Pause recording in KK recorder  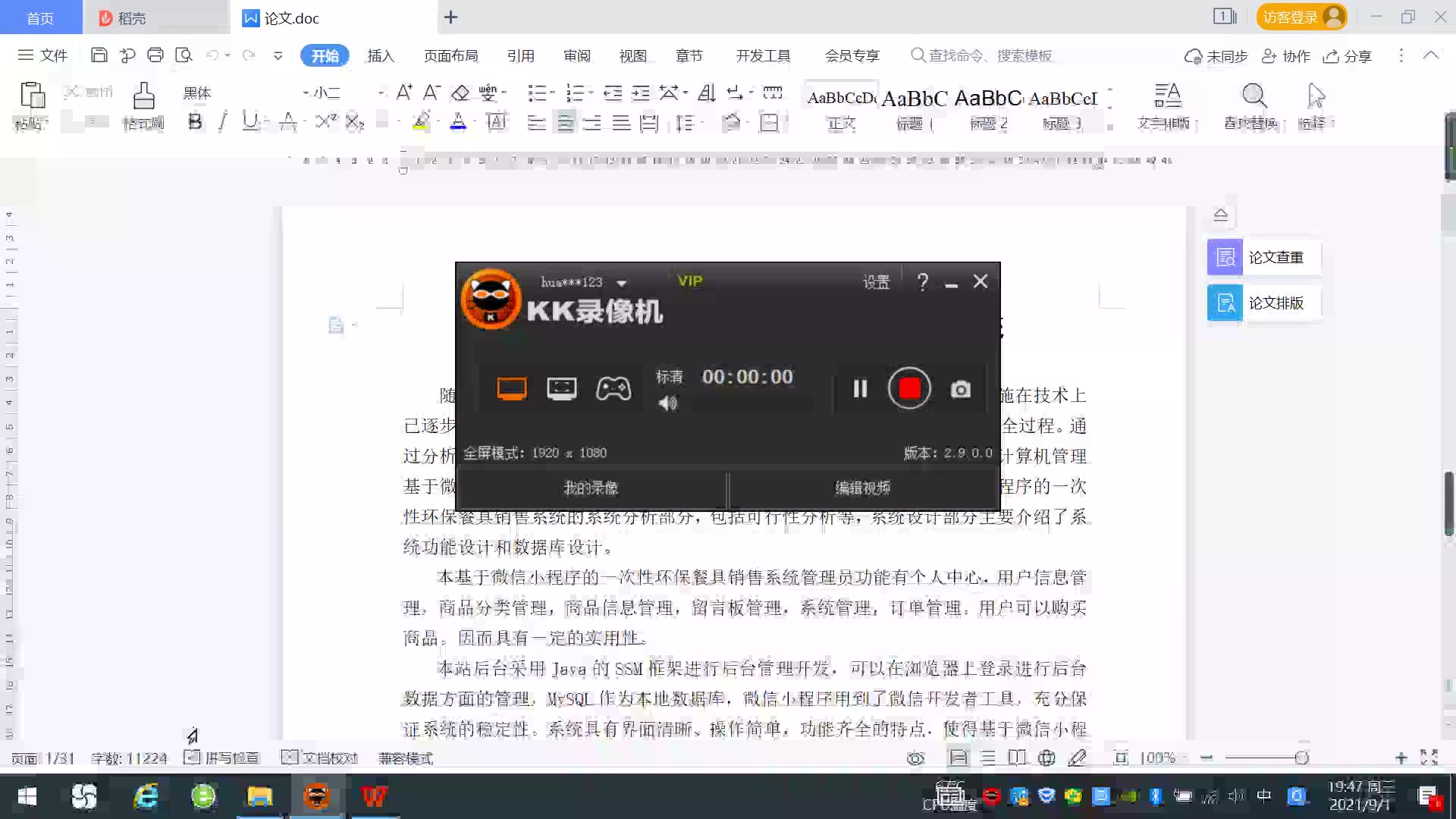point(859,389)
